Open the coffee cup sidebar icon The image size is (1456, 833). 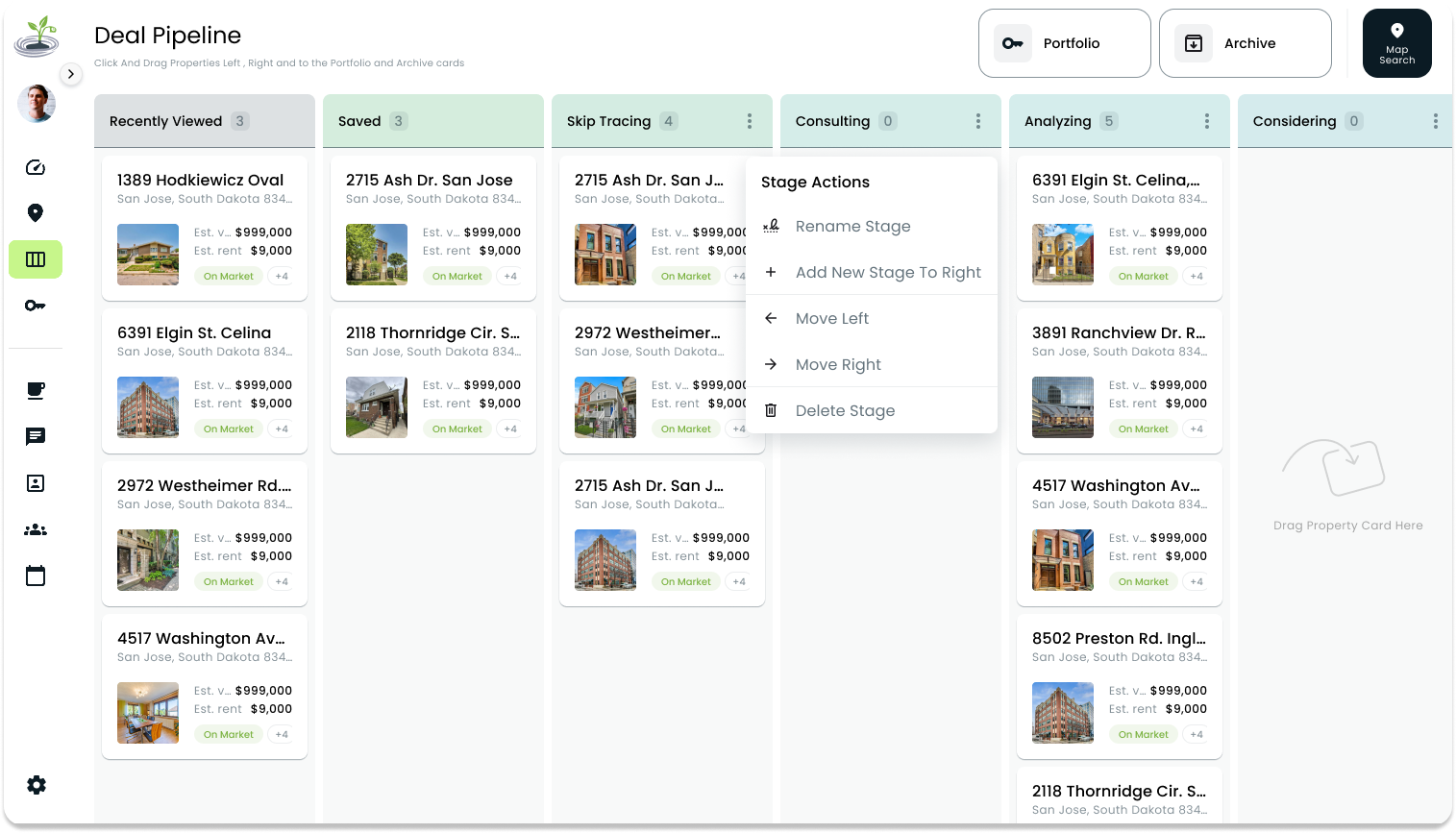click(x=36, y=390)
